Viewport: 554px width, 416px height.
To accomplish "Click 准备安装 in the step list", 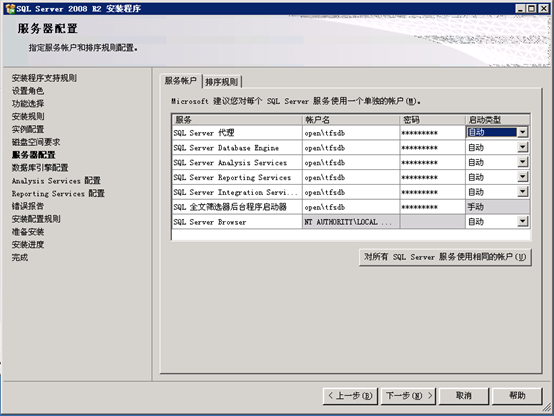I will (x=28, y=232).
